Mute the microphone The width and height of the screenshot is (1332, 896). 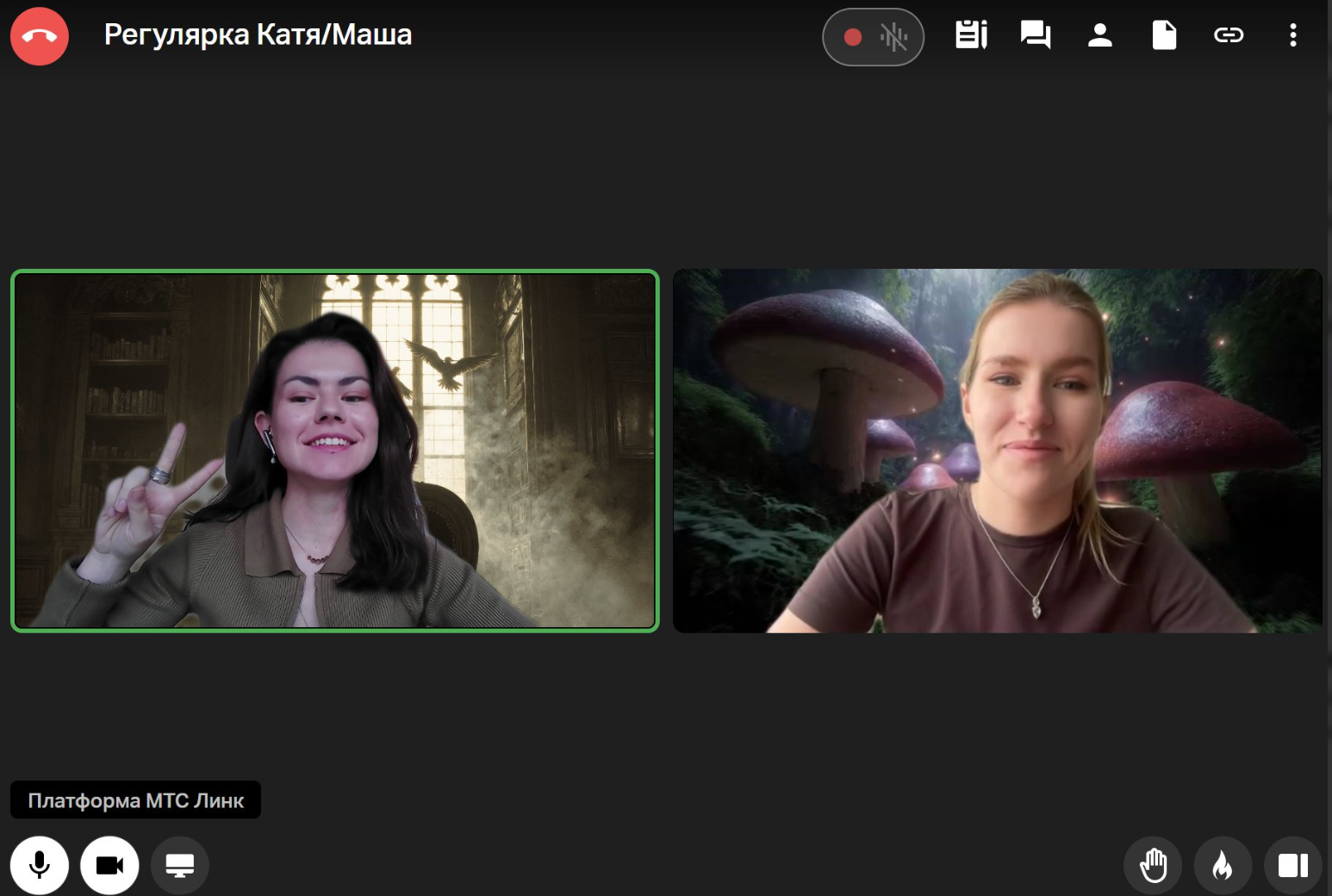[x=40, y=865]
